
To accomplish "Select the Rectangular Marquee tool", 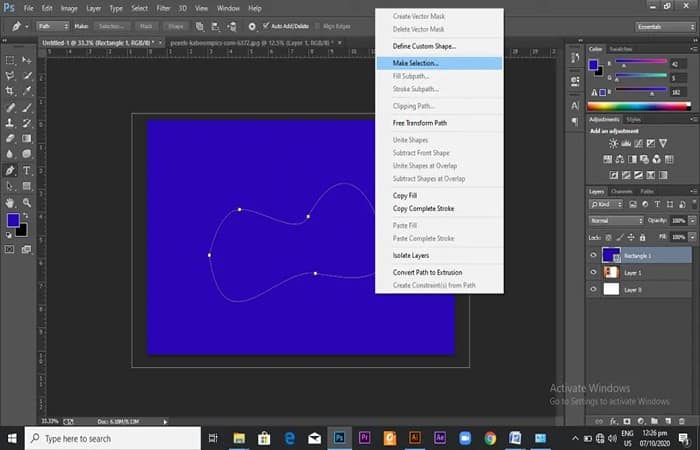I will pyautogui.click(x=10, y=60).
